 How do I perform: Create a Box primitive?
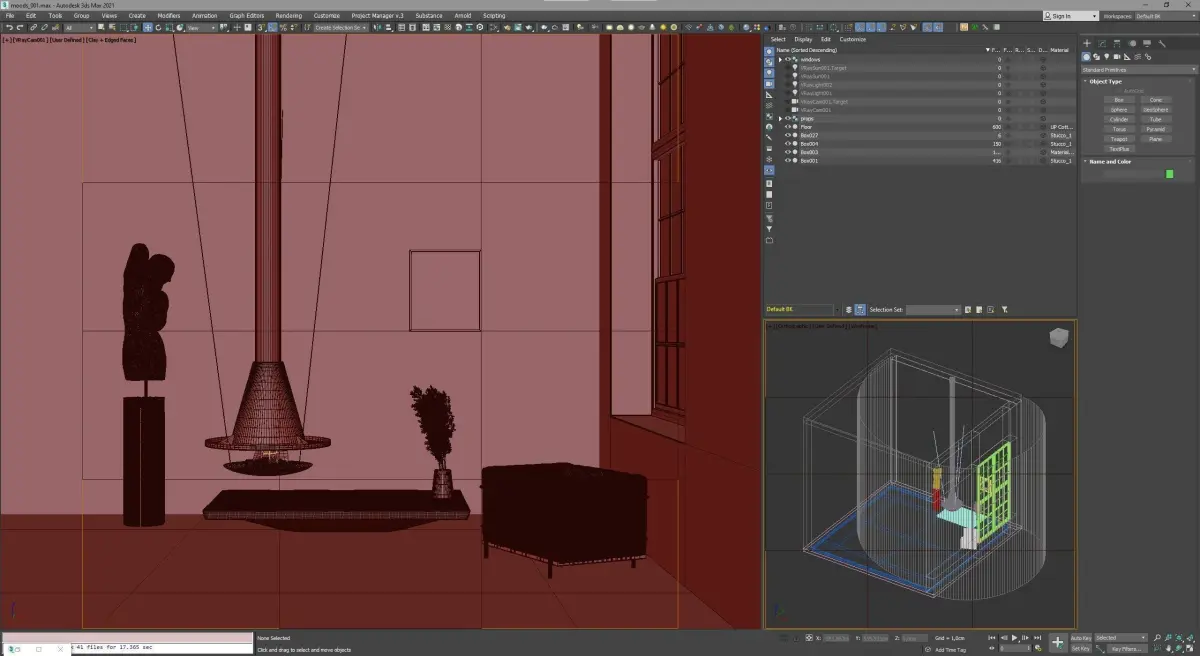1119,100
